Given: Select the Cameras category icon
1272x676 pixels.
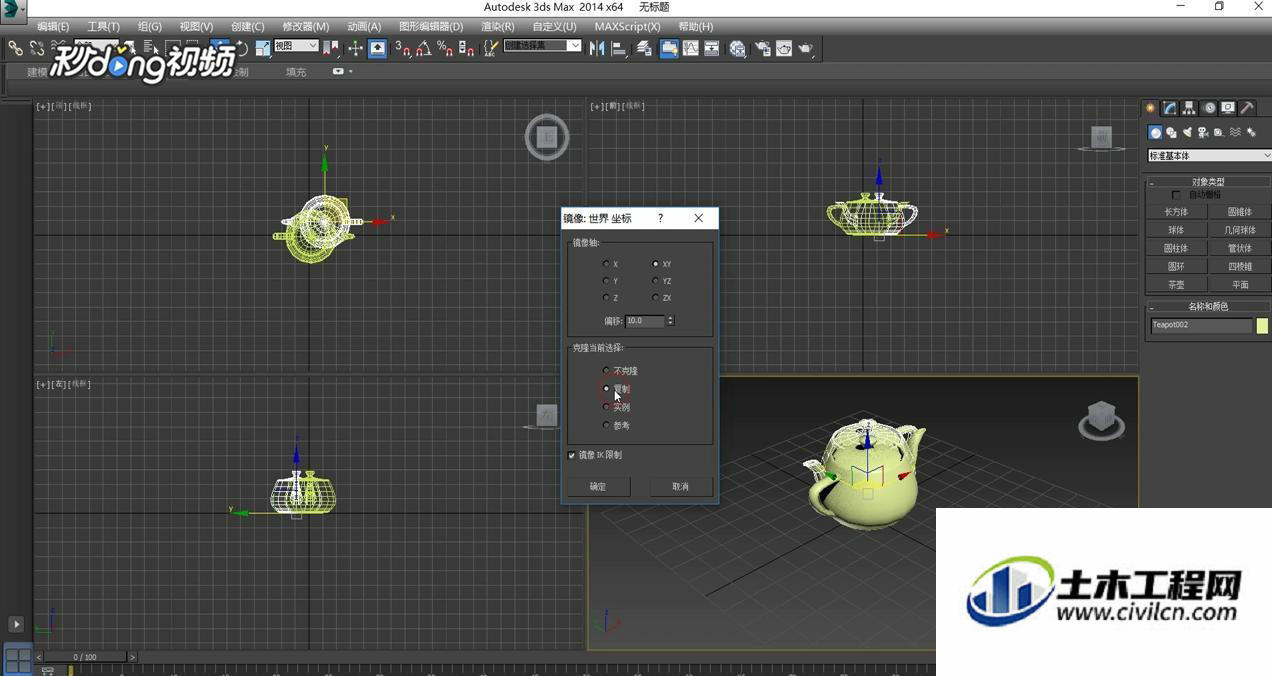Looking at the screenshot, I should pyautogui.click(x=1203, y=133).
